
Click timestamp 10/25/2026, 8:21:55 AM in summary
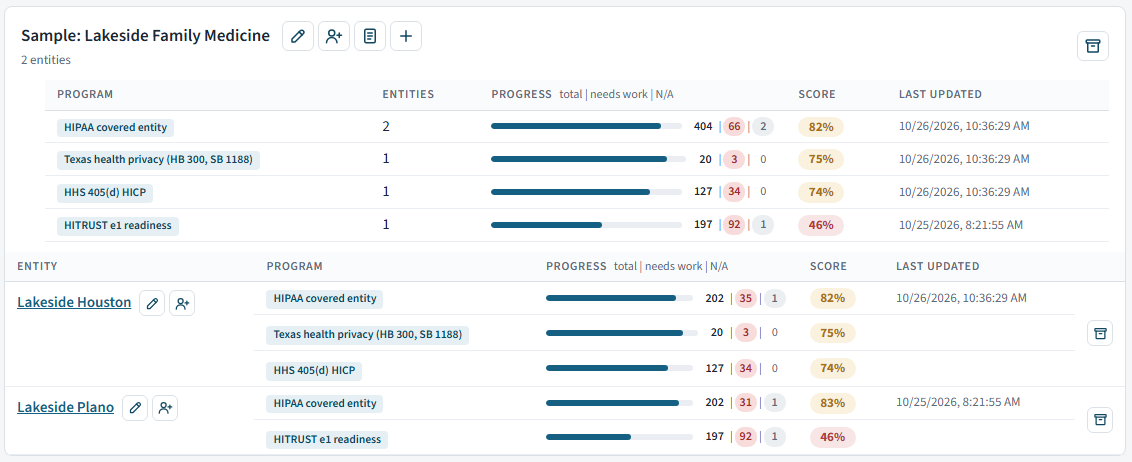point(961,225)
